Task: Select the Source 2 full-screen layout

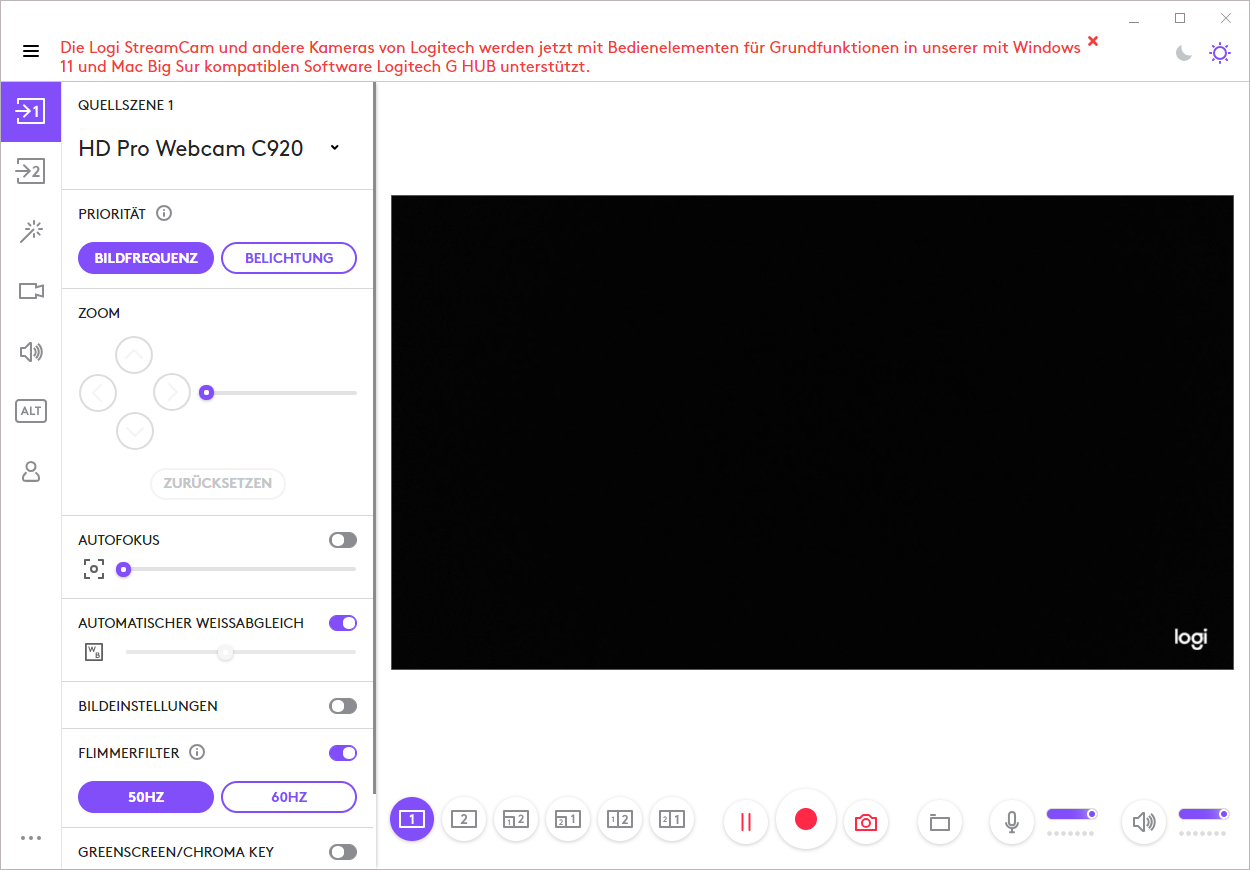Action: tap(464, 819)
